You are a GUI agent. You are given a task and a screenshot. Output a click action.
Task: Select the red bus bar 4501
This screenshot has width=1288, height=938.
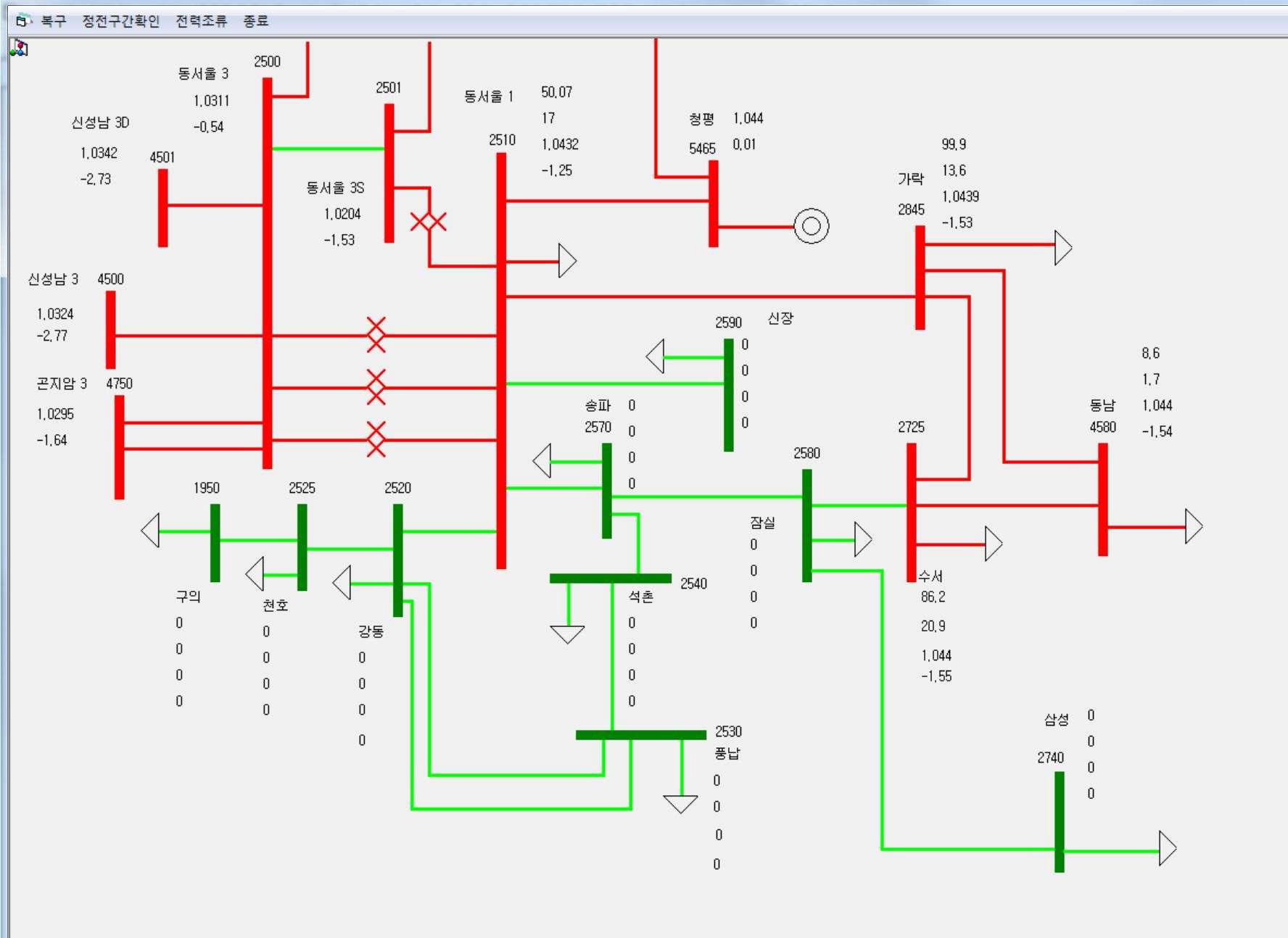tap(163, 208)
